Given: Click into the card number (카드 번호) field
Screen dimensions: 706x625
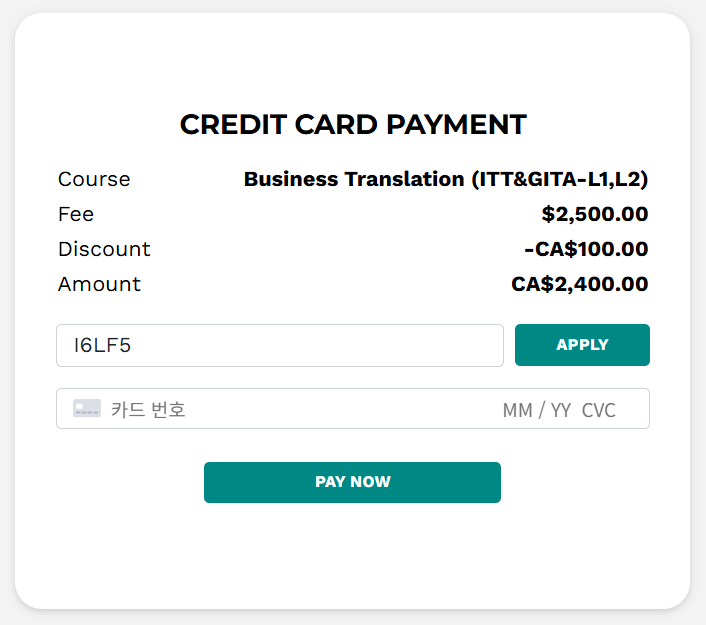Looking at the screenshot, I should [x=250, y=410].
